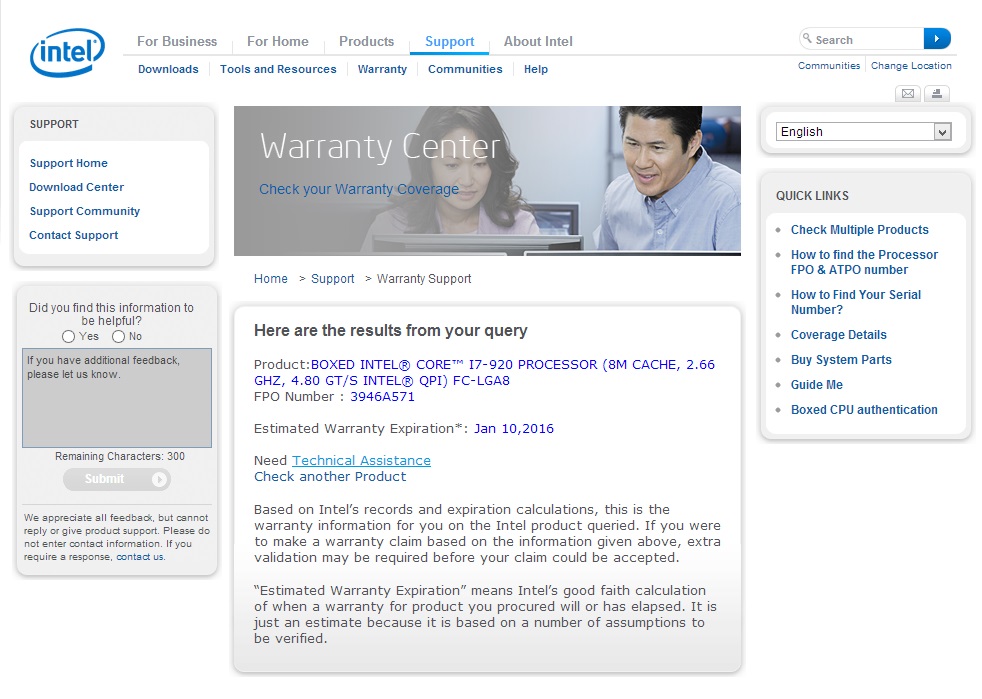Open Contact Support in sidebar

pos(73,235)
